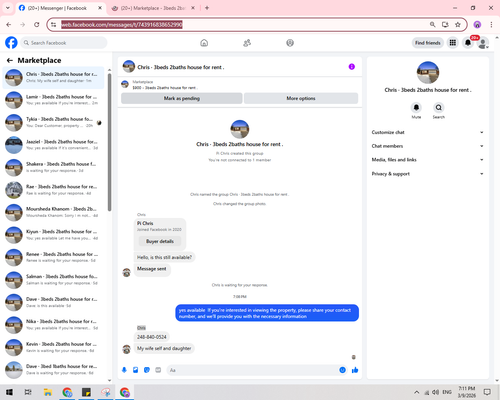The height and width of the screenshot is (400, 500).
Task: Open Tykia conversation in list
Action: (53, 122)
